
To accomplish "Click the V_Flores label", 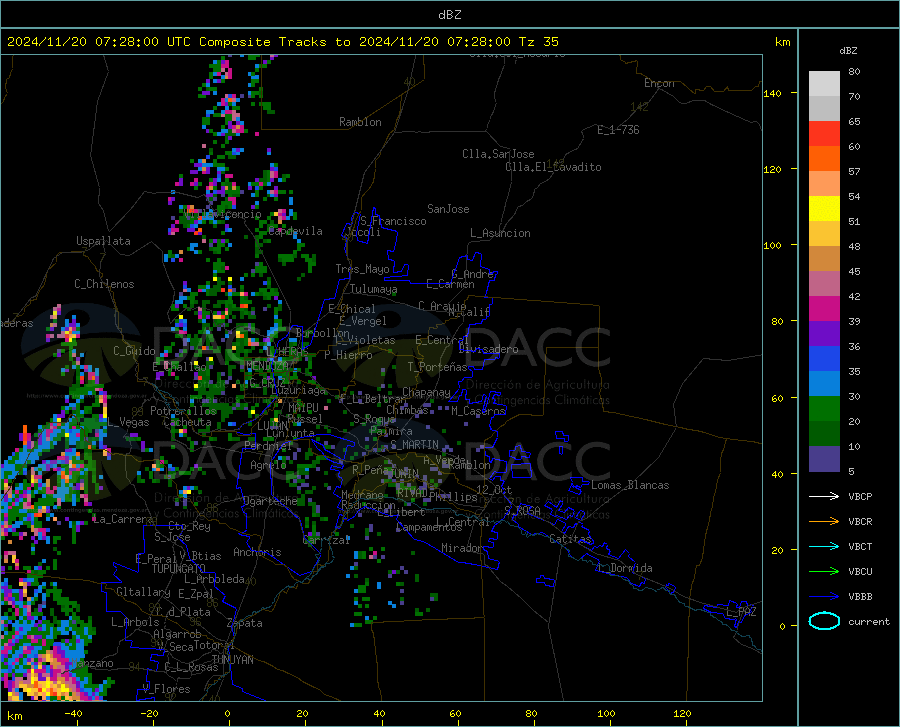I will click(166, 689).
